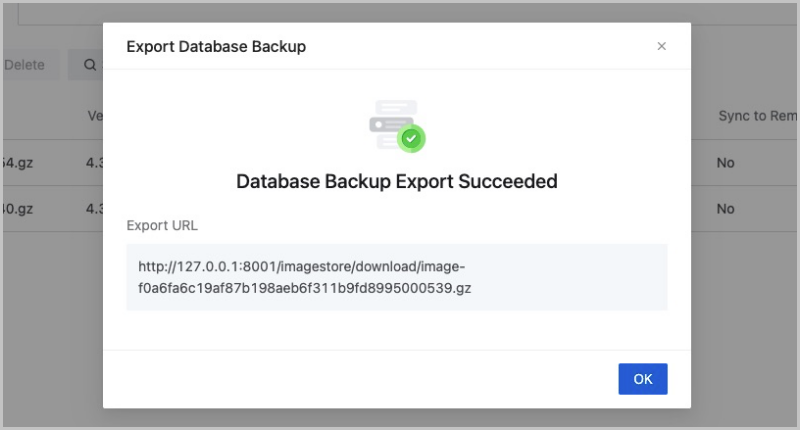The height and width of the screenshot is (430, 800).
Task: Click the f0a6fa6c...gz filename line
Action: pos(305,288)
